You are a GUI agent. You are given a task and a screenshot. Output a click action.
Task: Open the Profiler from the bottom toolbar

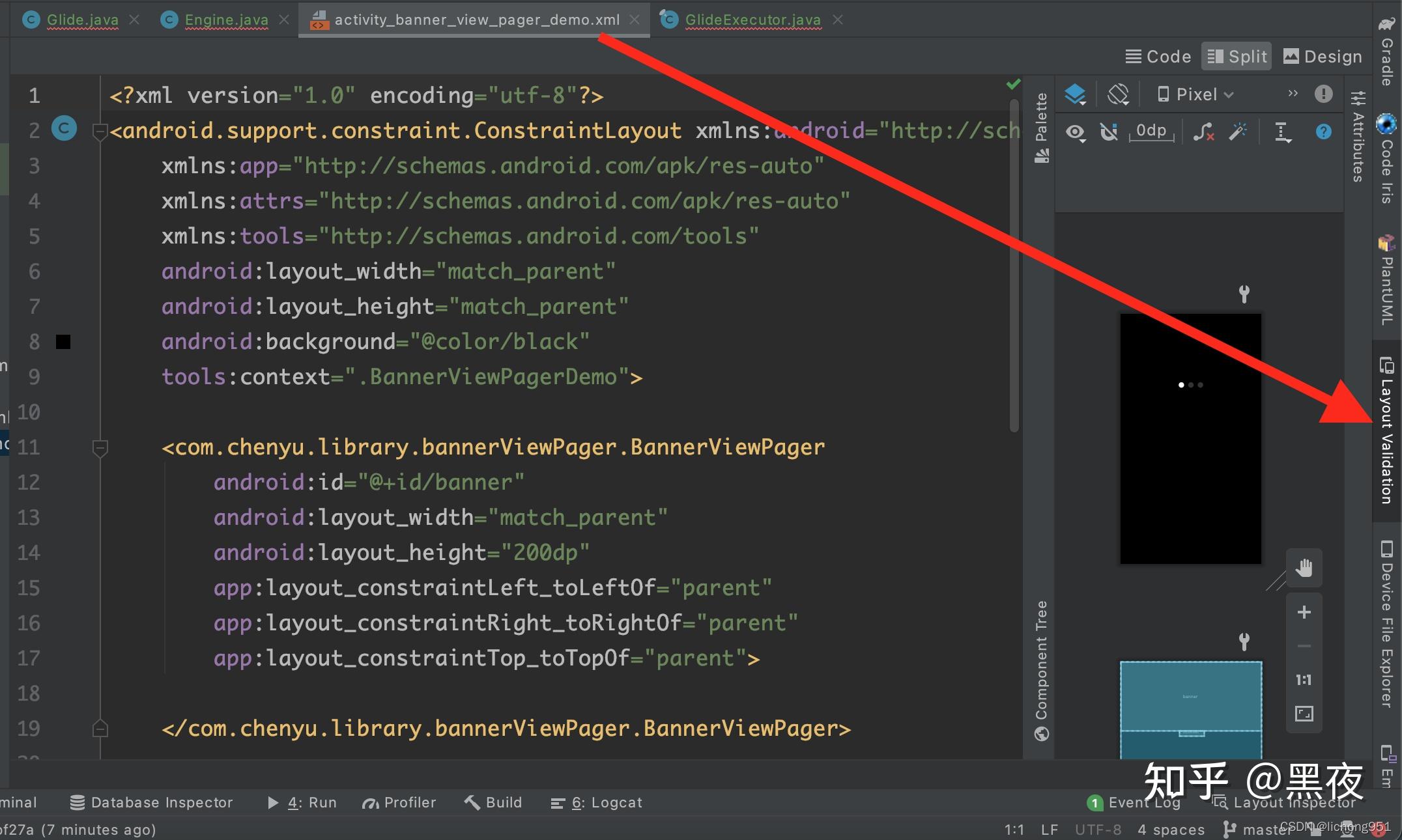click(399, 802)
